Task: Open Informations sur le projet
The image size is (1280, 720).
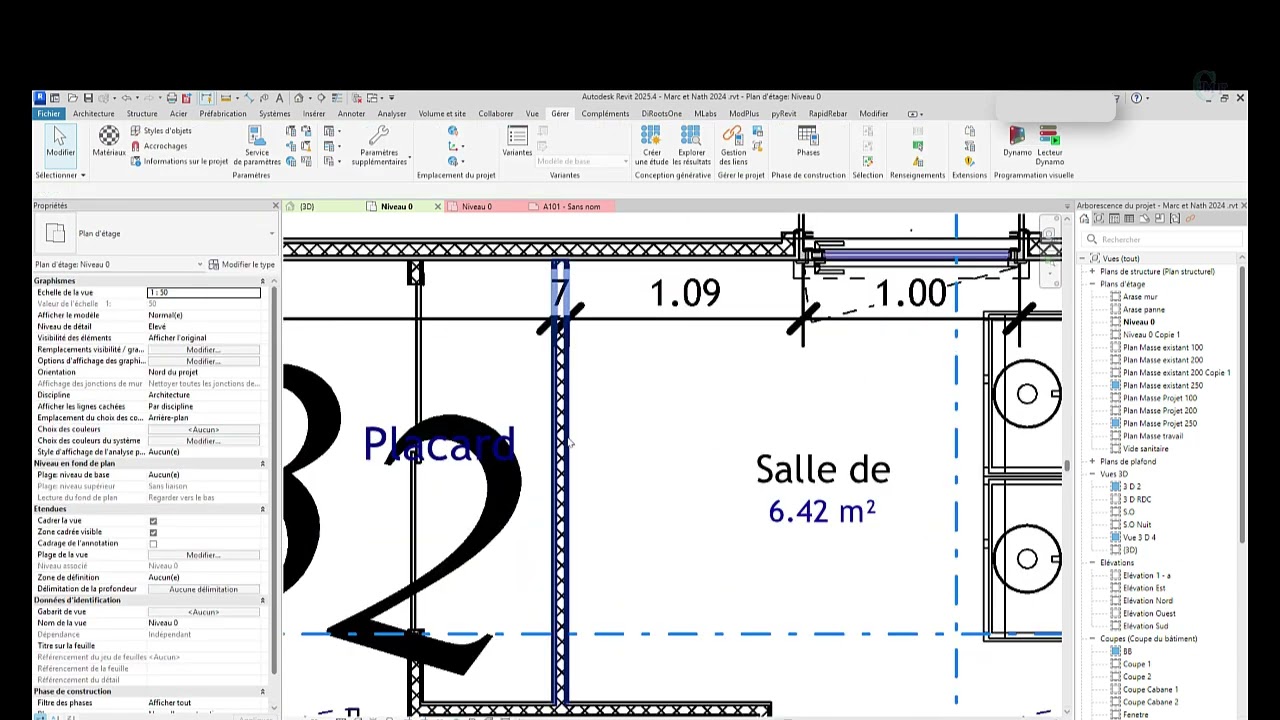Action: [x=179, y=161]
